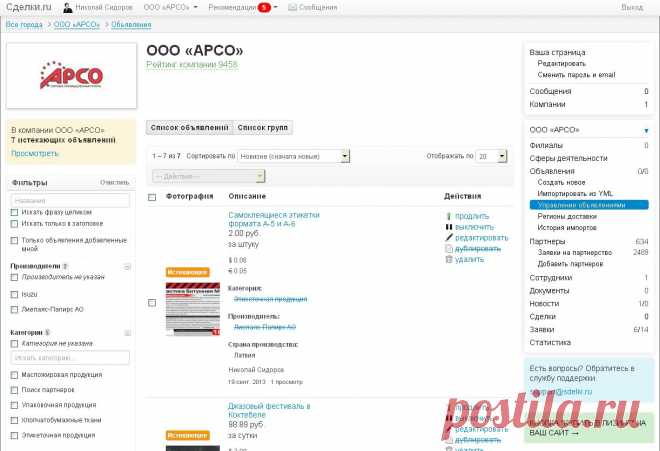Click Просмотреть expiring listings link

35,154
